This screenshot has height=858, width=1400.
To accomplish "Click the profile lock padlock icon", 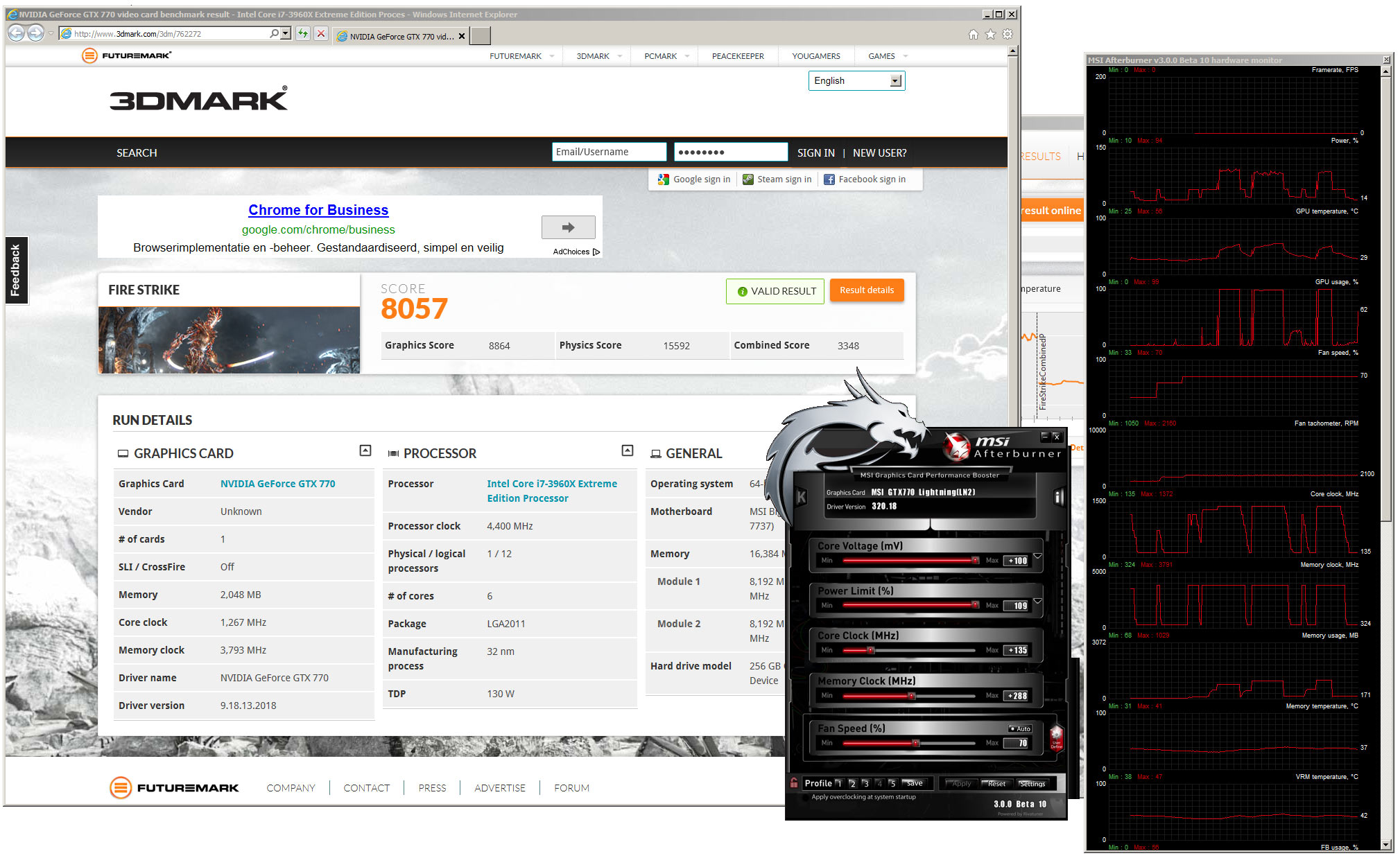I will [794, 783].
